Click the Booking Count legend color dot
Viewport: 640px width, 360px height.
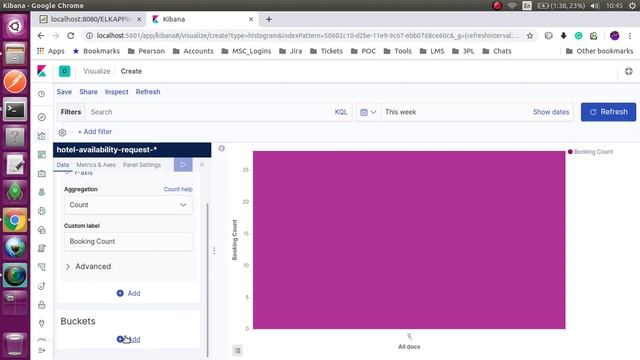coord(570,152)
